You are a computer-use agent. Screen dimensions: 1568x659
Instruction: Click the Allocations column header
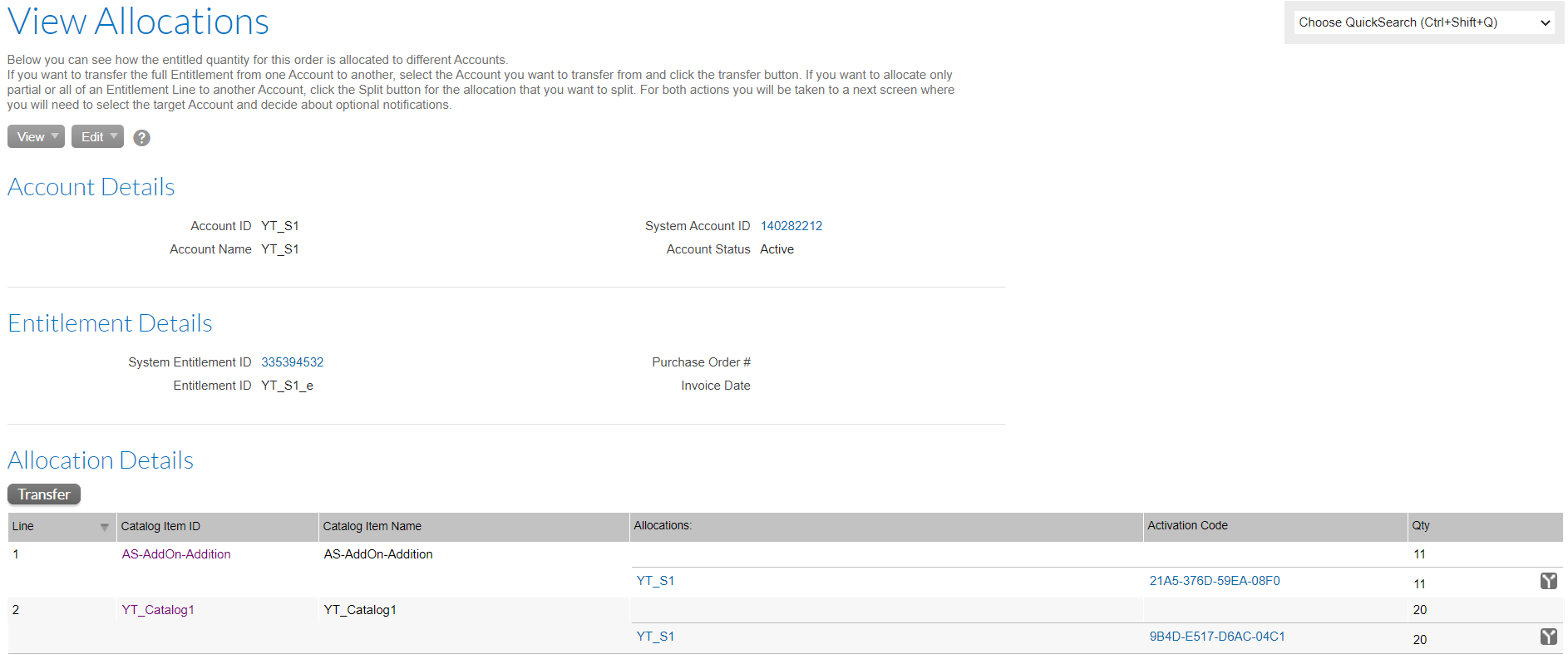pyautogui.click(x=886, y=527)
